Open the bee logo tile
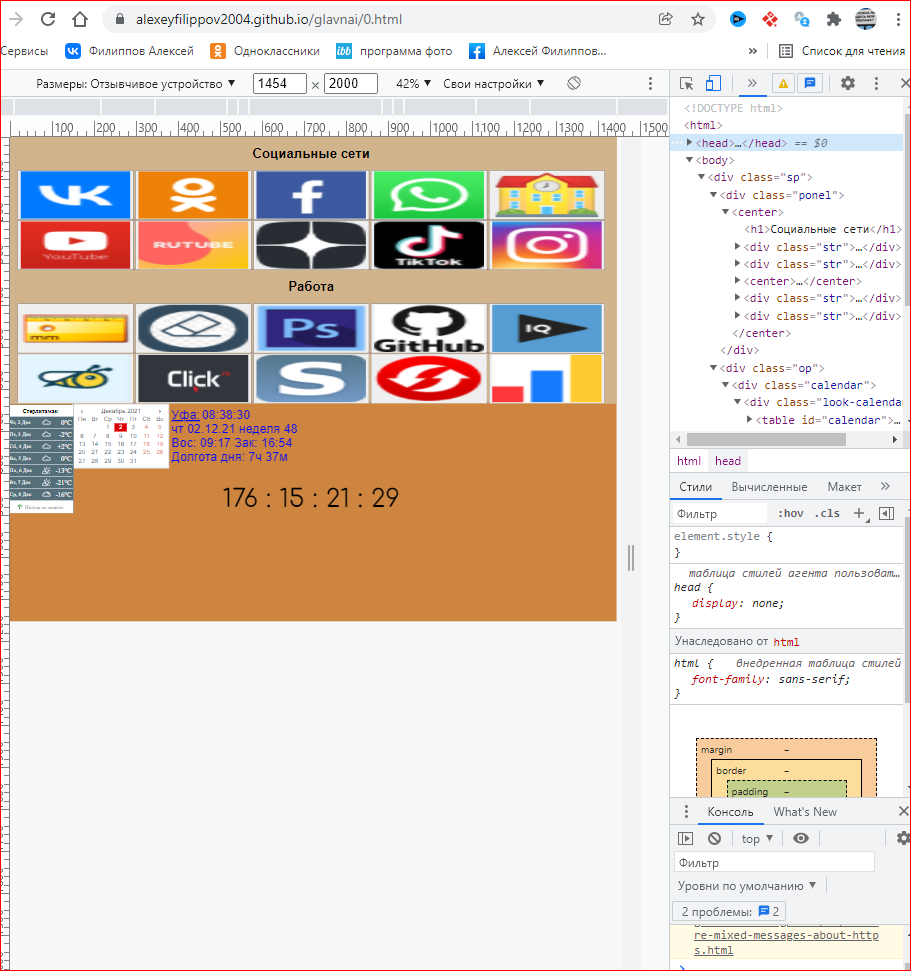This screenshot has width=911, height=971. coord(75,378)
